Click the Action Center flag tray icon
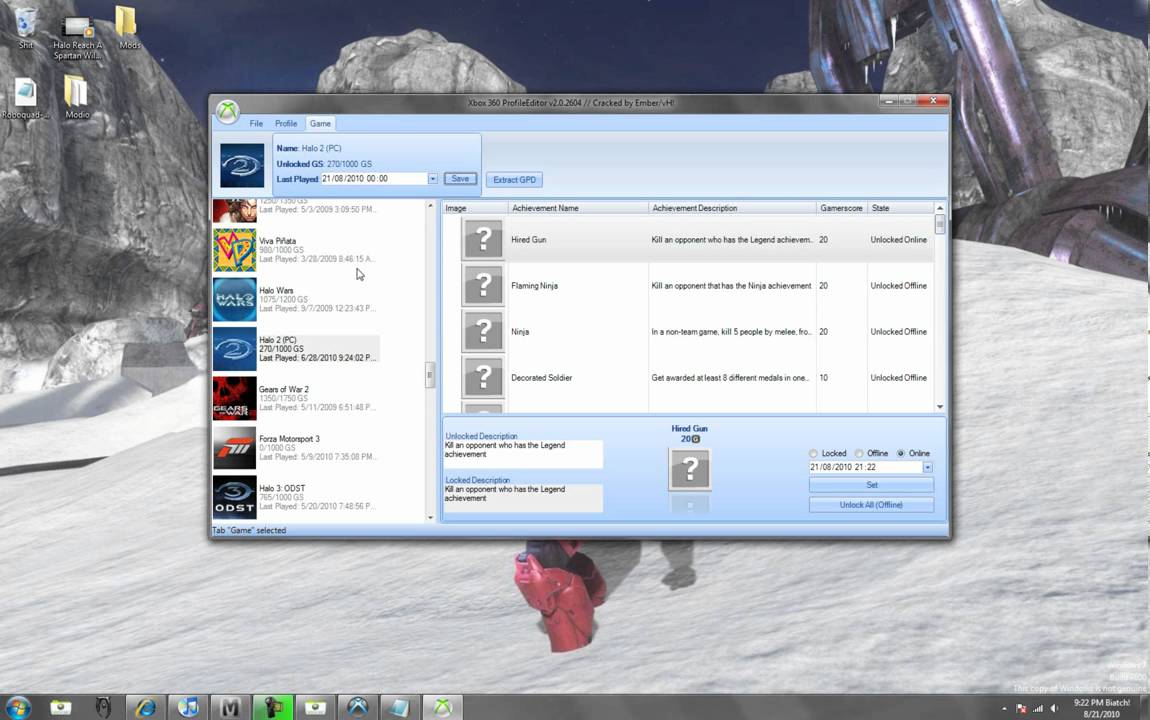The height and width of the screenshot is (720, 1150). (1021, 708)
